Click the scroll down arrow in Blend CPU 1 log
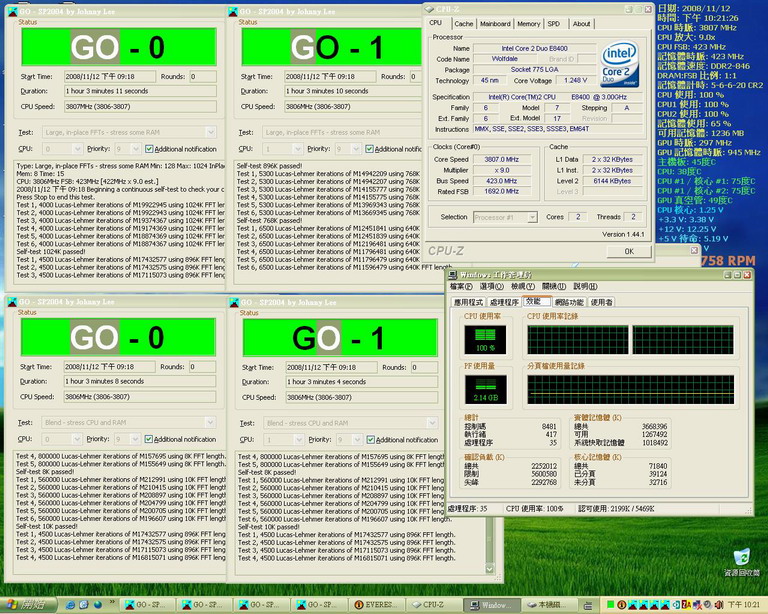 (489, 568)
